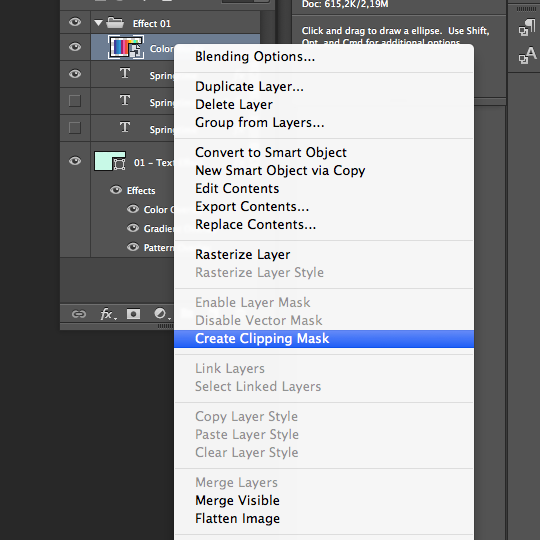
Task: Choose Convert to Smart Object
Action: pyautogui.click(x=271, y=152)
